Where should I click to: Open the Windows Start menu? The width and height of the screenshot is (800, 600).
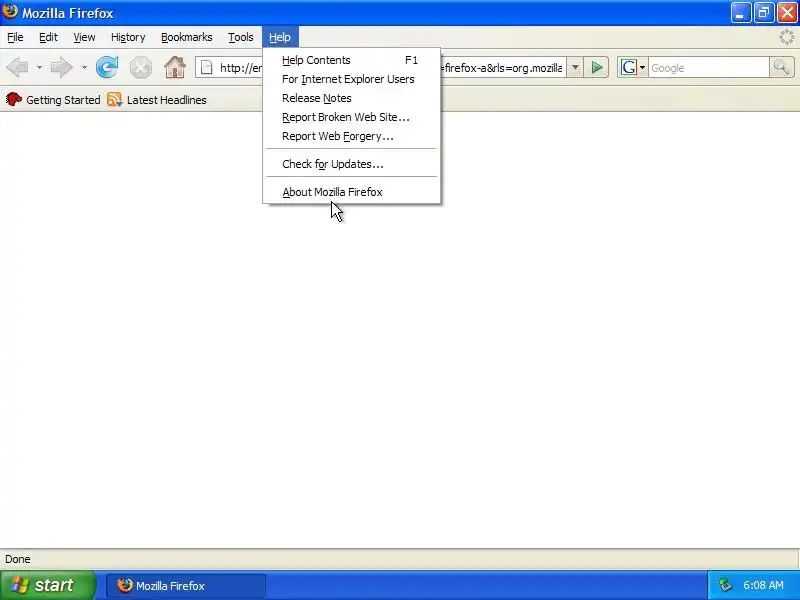pyautogui.click(x=47, y=585)
